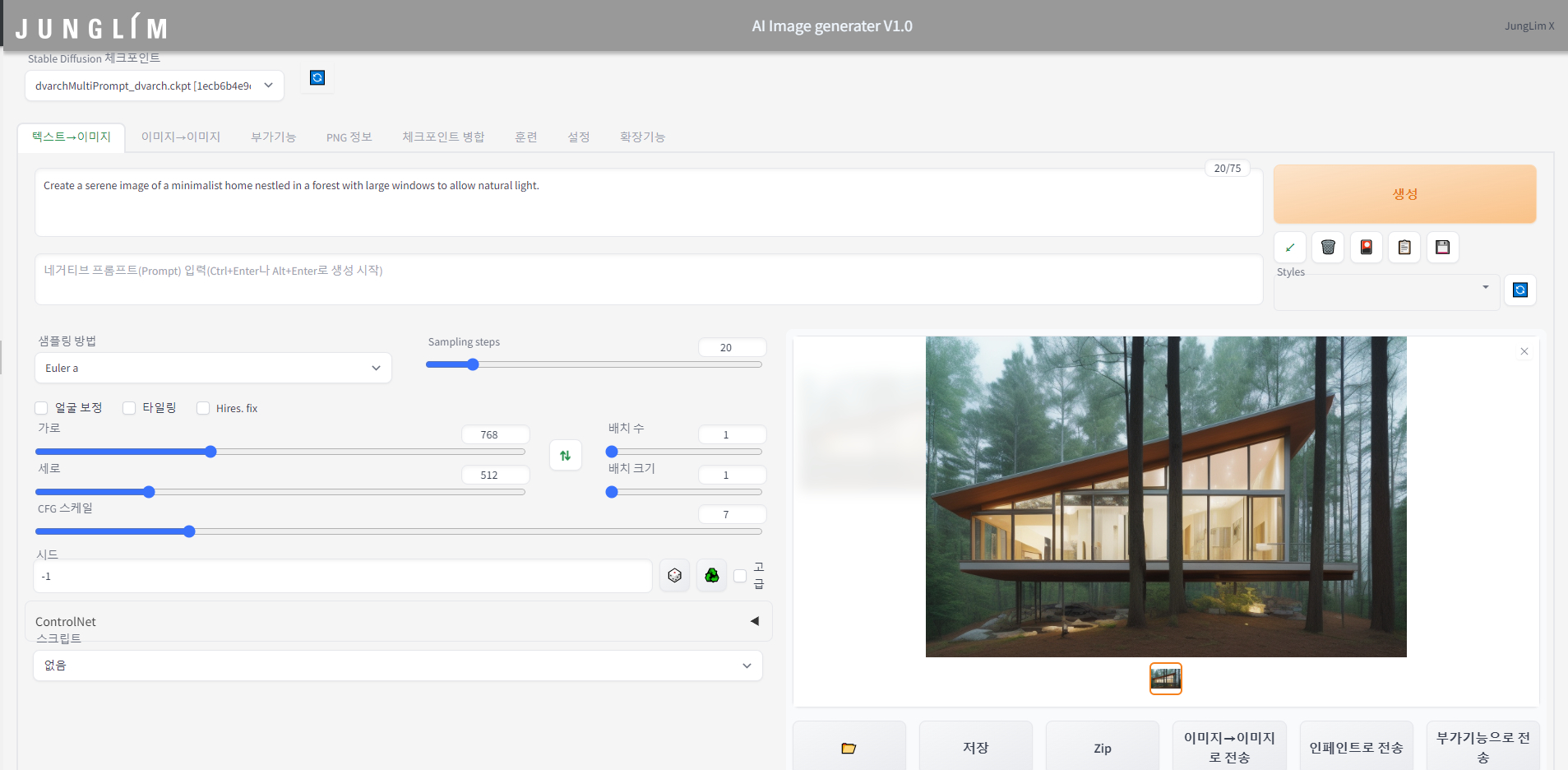Viewport: 1568px width, 770px height.
Task: Click the trash icon to clear prompt
Action: 1328,248
